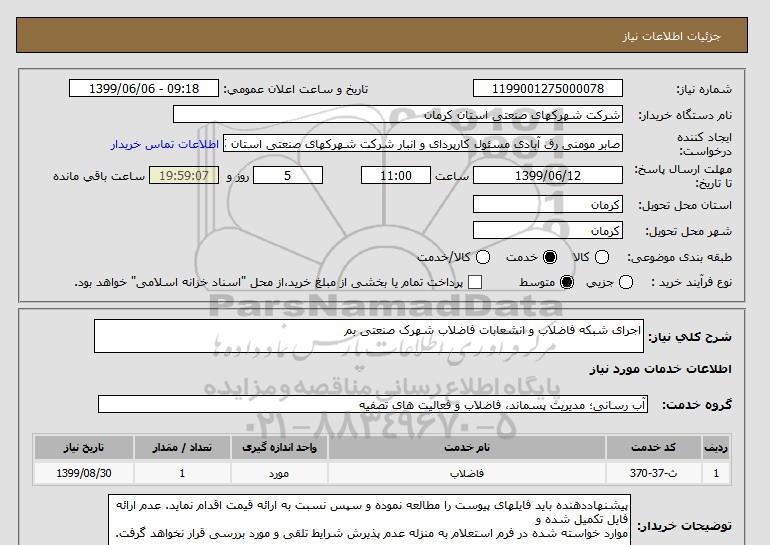Click the delivery province field کرمان
This screenshot has height=545, width=770.
[548, 204]
